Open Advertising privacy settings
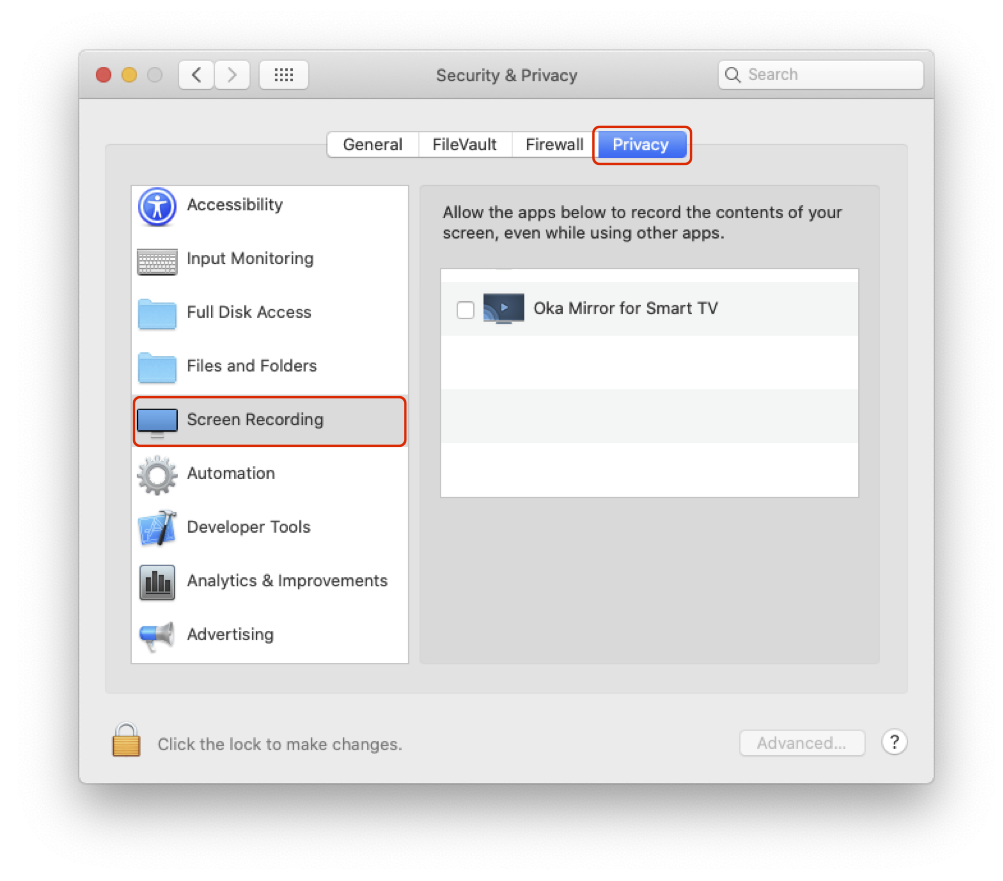The width and height of the screenshot is (1003, 881). (x=157, y=634)
